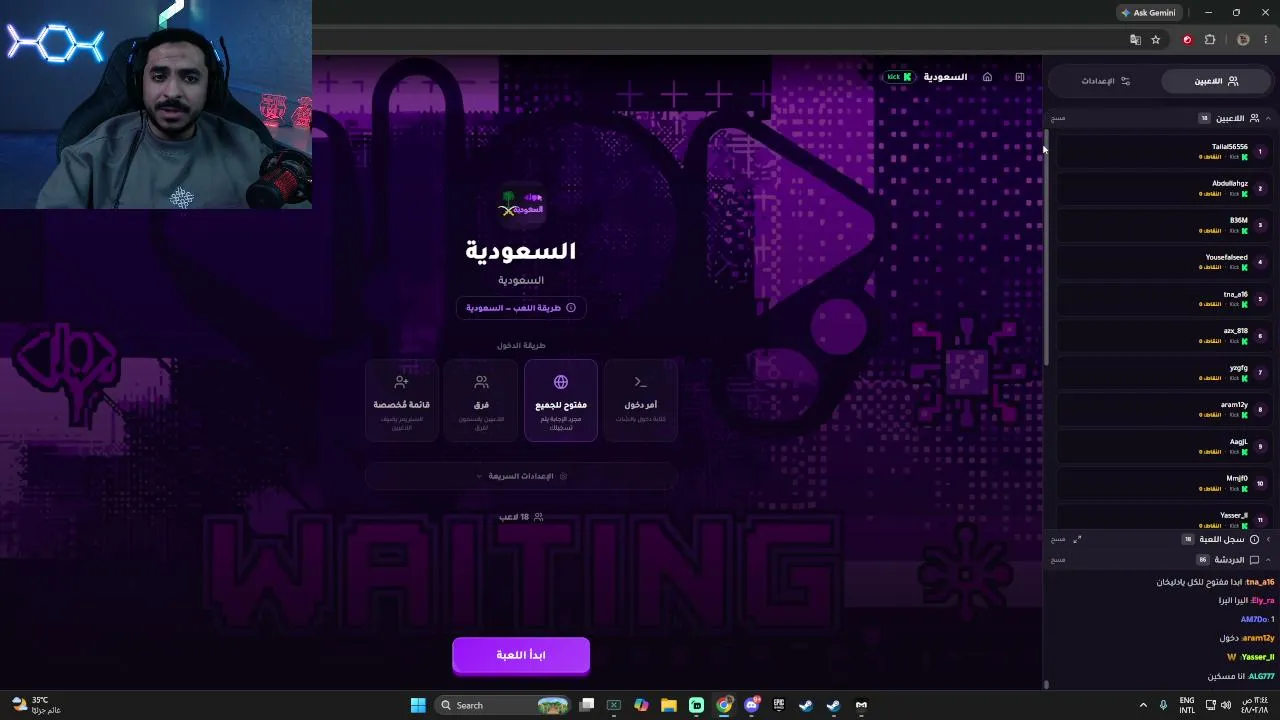Expand the الإعدادات السريعة quick settings section

521,476
